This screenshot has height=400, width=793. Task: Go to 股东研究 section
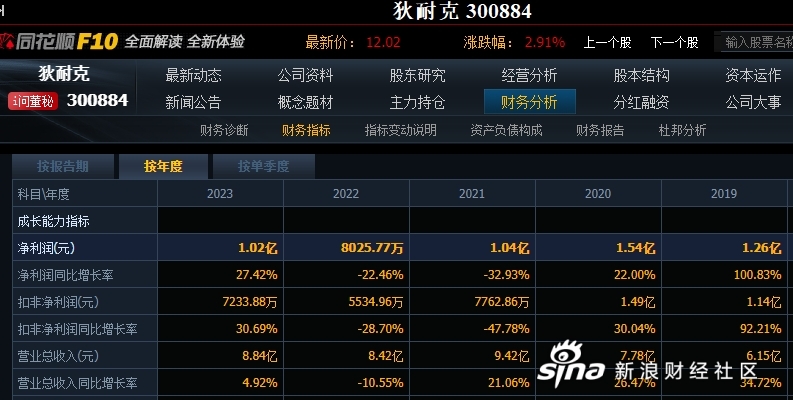pos(417,75)
